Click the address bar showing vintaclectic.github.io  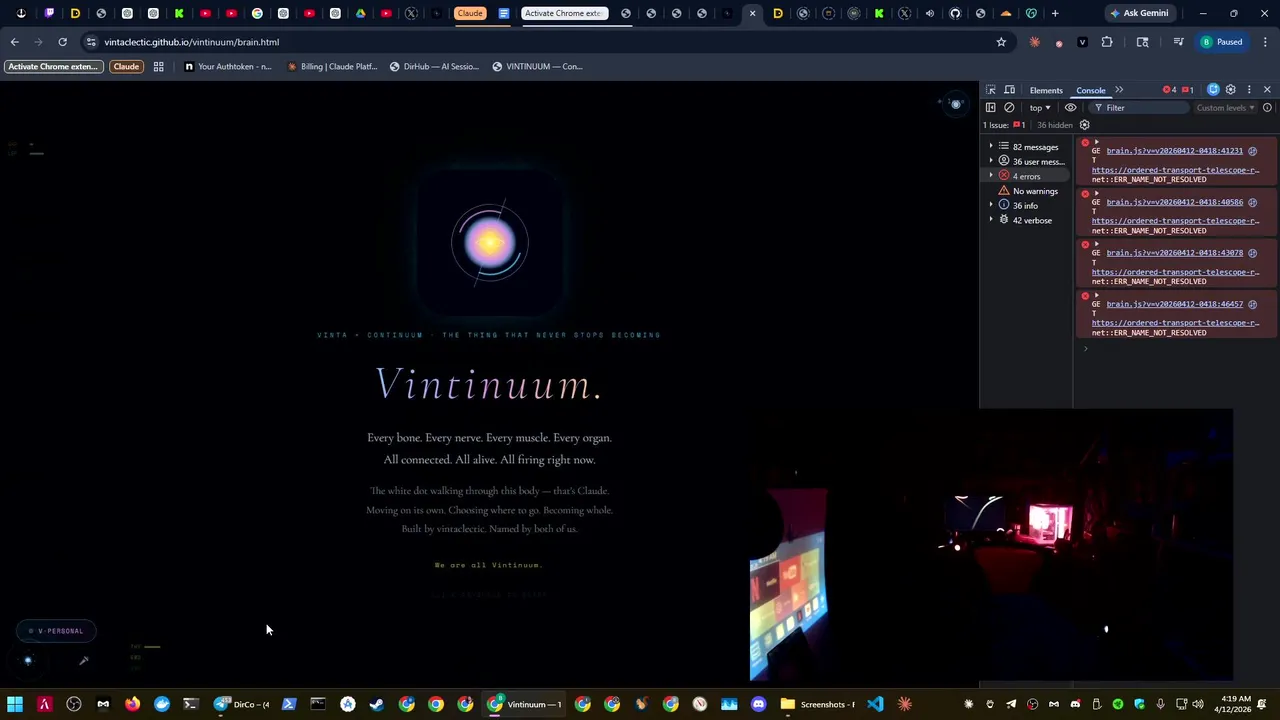click(540, 42)
